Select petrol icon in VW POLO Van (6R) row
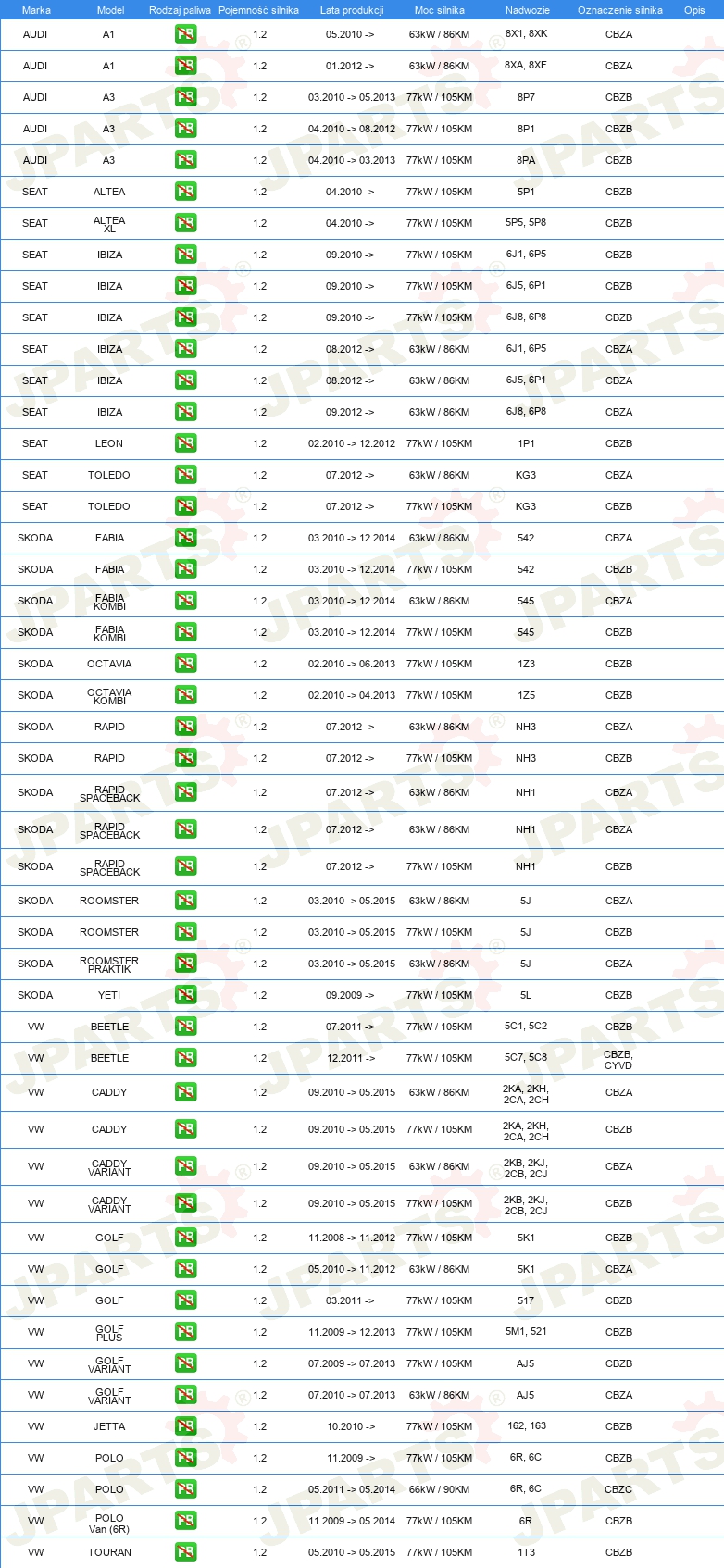 tap(185, 1521)
